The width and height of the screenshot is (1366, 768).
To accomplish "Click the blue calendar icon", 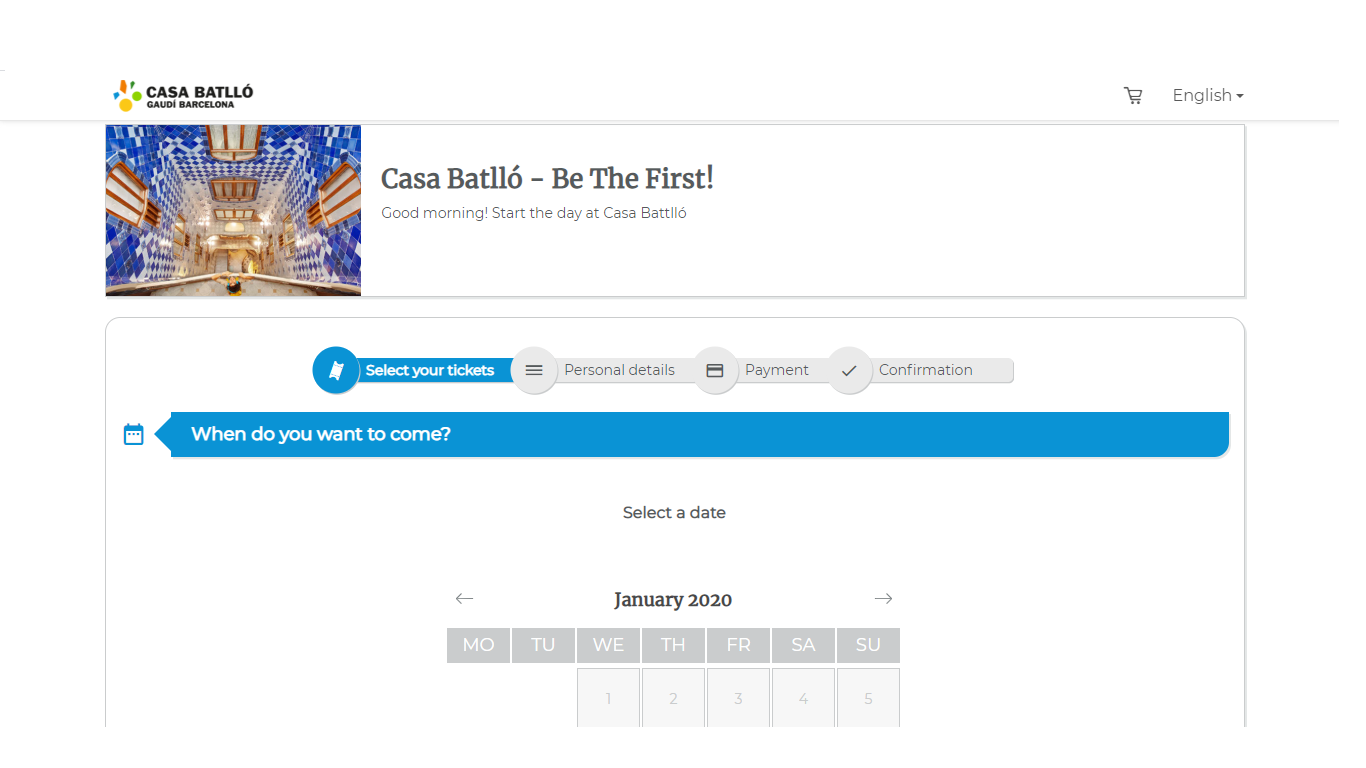I will (x=134, y=434).
